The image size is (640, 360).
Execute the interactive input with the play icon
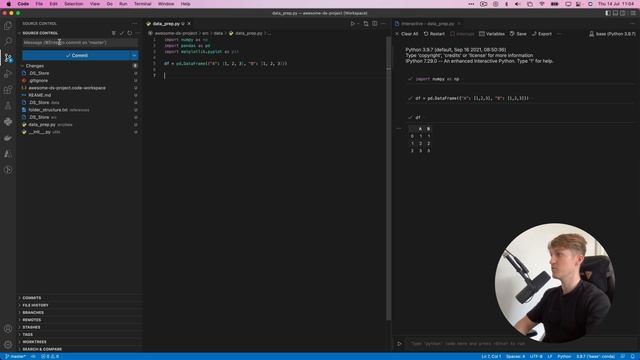[x=399, y=344]
